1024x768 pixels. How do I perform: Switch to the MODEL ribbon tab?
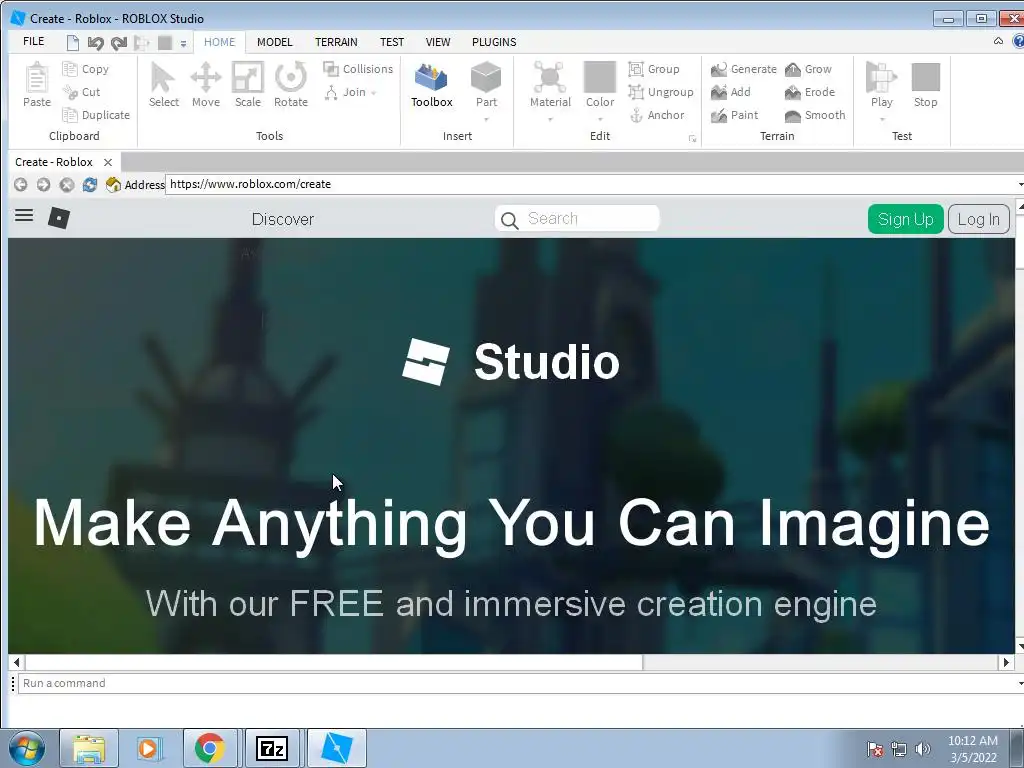pos(274,42)
